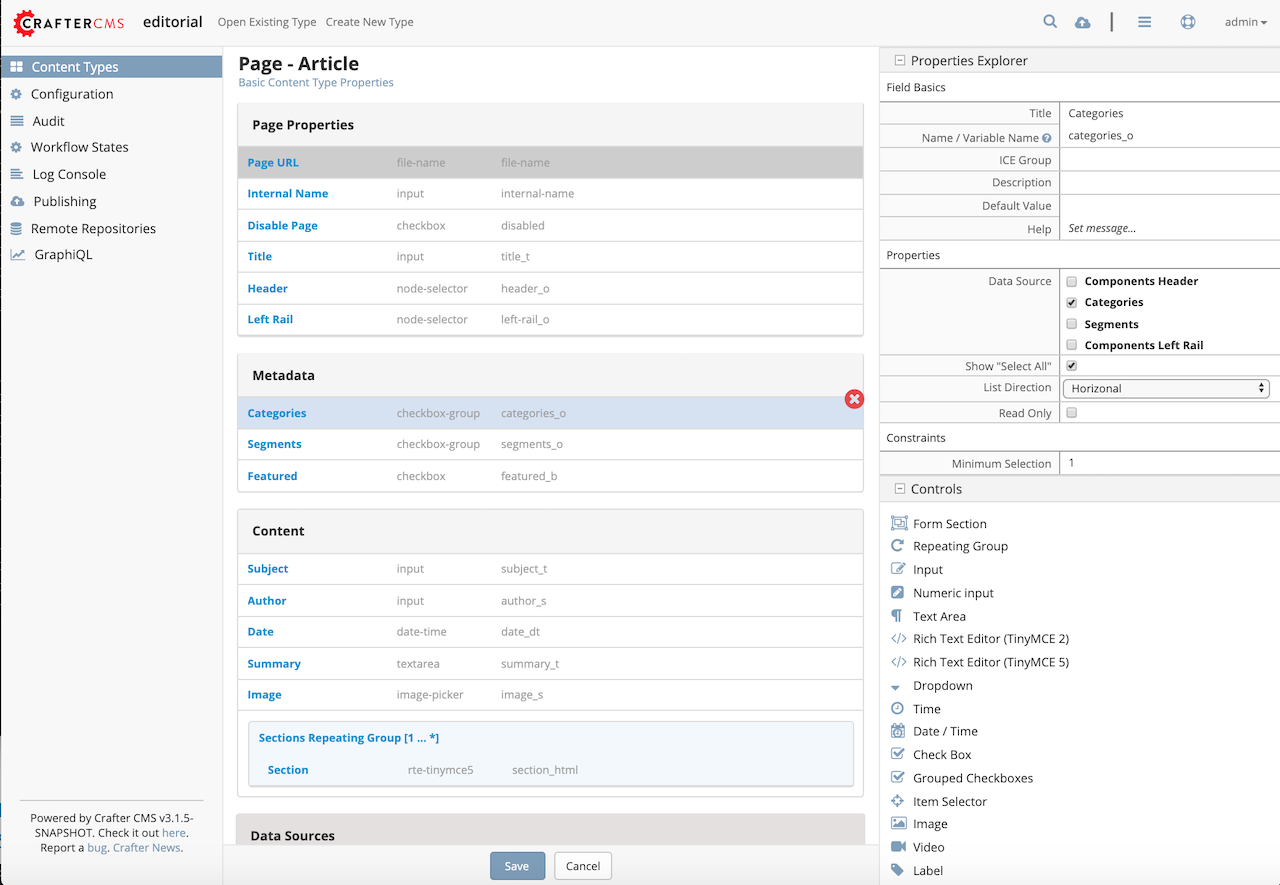The width and height of the screenshot is (1280, 885).
Task: Open the search magnifier icon
Action: 1050,21
